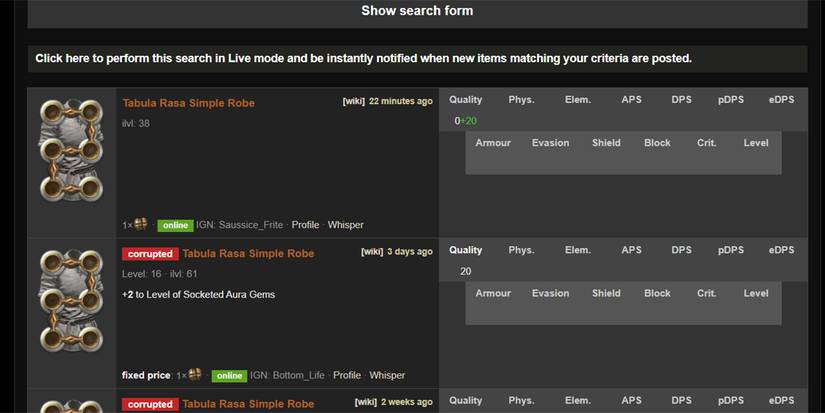Open the Tabula Rasa listing posted 22 minutes ago
Image resolution: width=825 pixels, height=413 pixels.
(188, 103)
